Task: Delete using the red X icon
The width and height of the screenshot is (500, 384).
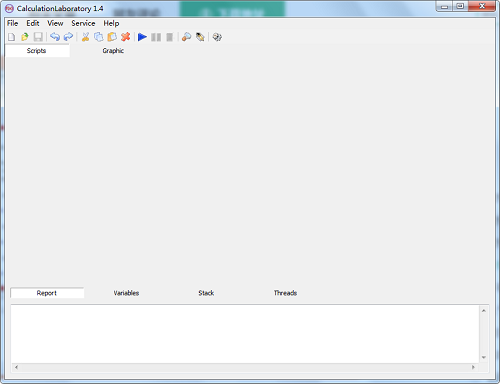Action: click(x=125, y=37)
